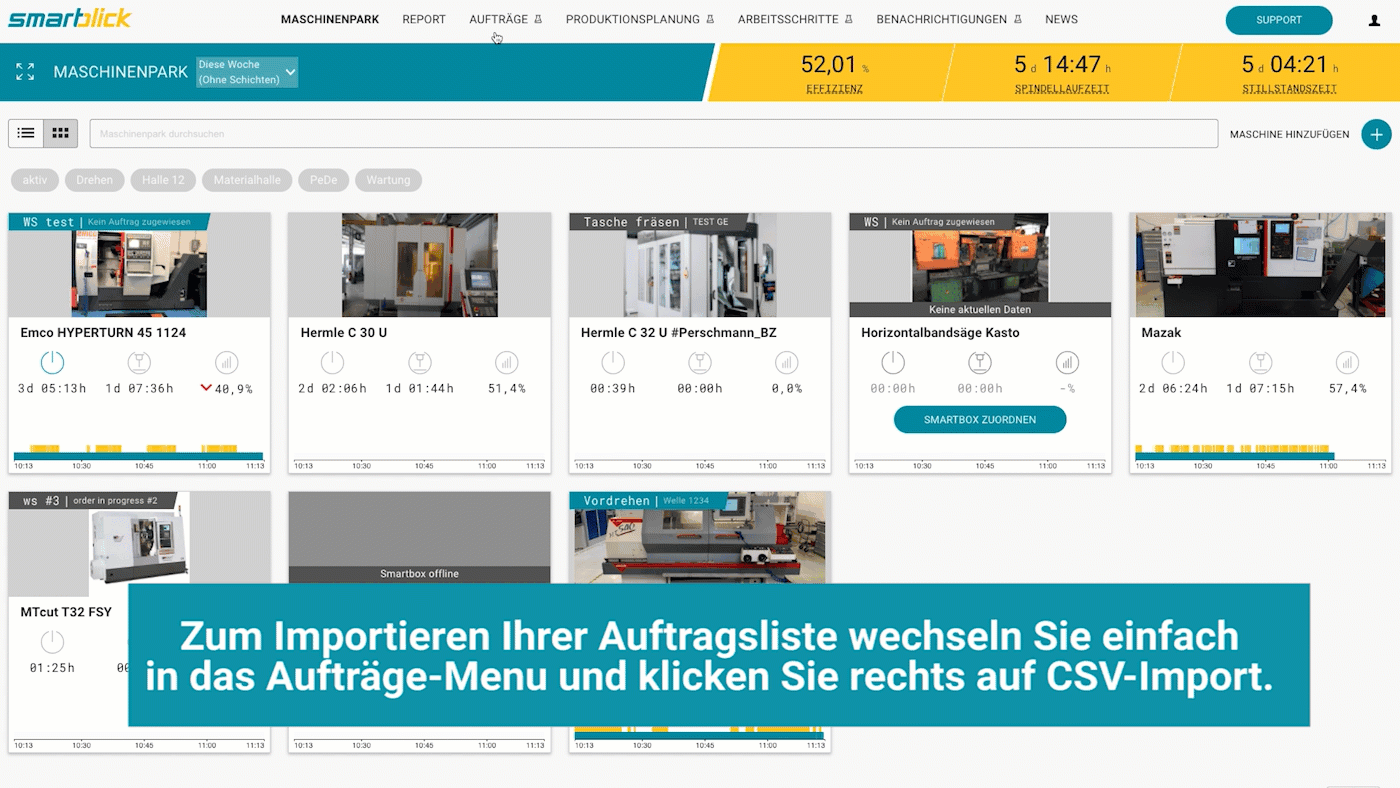
Task: Click the plus icon to add a machine
Action: (1376, 134)
